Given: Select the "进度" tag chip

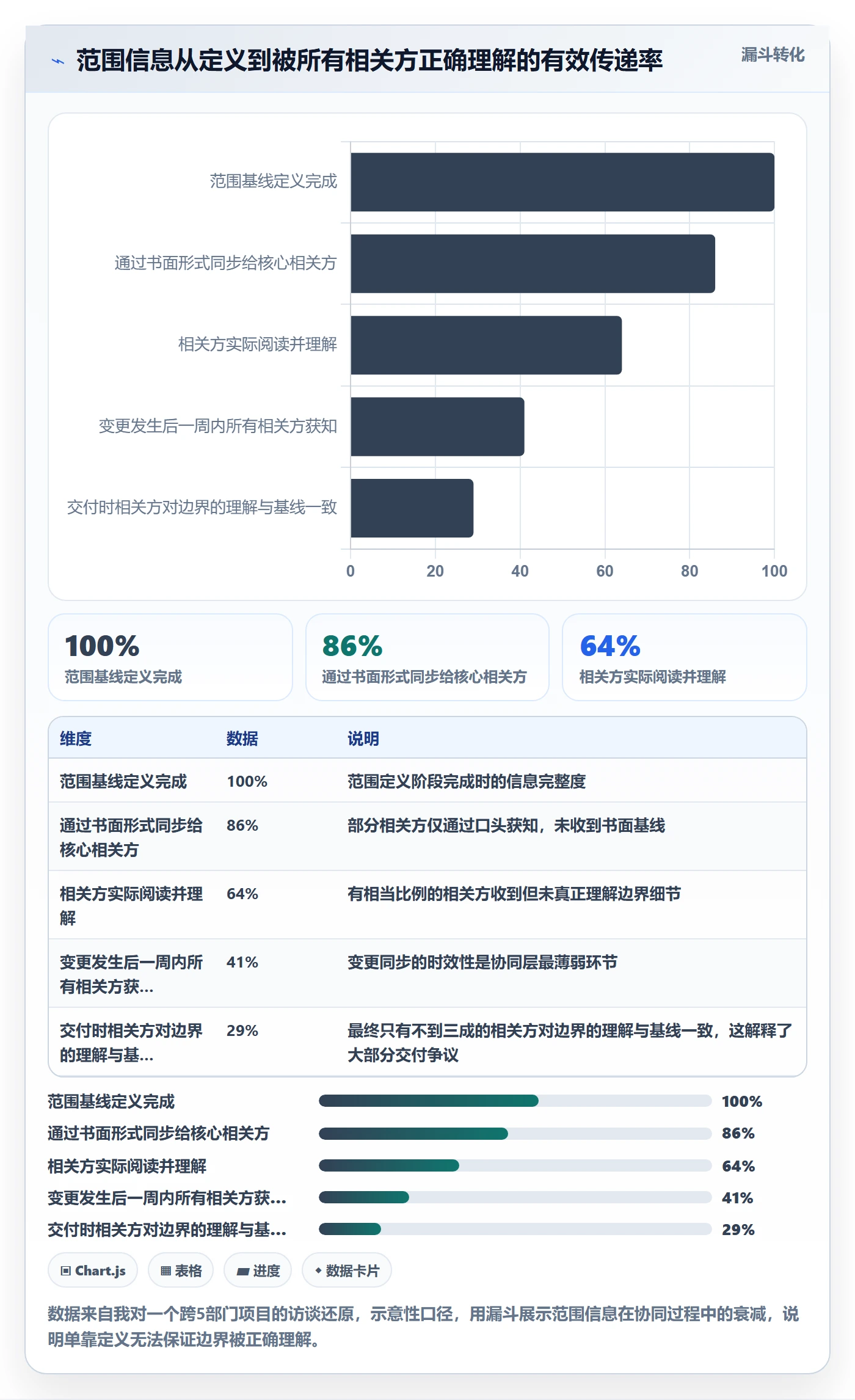Looking at the screenshot, I should click(x=258, y=1271).
